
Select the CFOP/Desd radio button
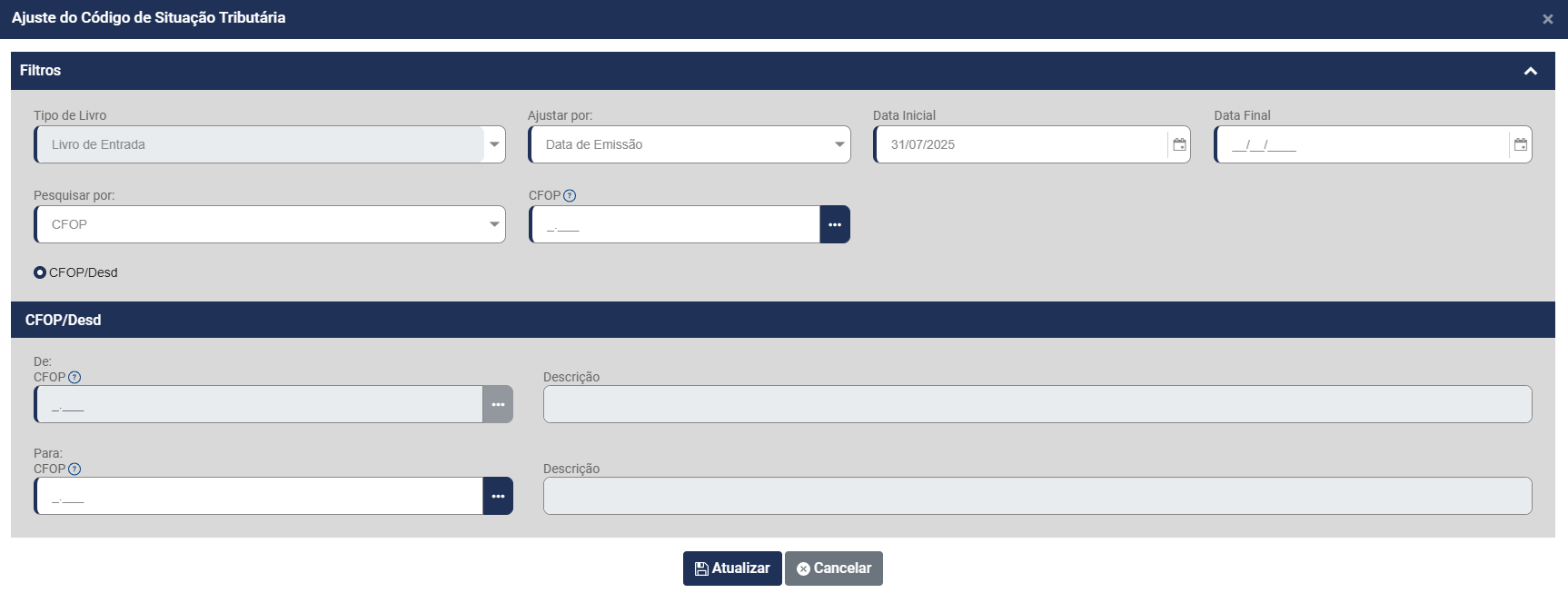point(40,272)
